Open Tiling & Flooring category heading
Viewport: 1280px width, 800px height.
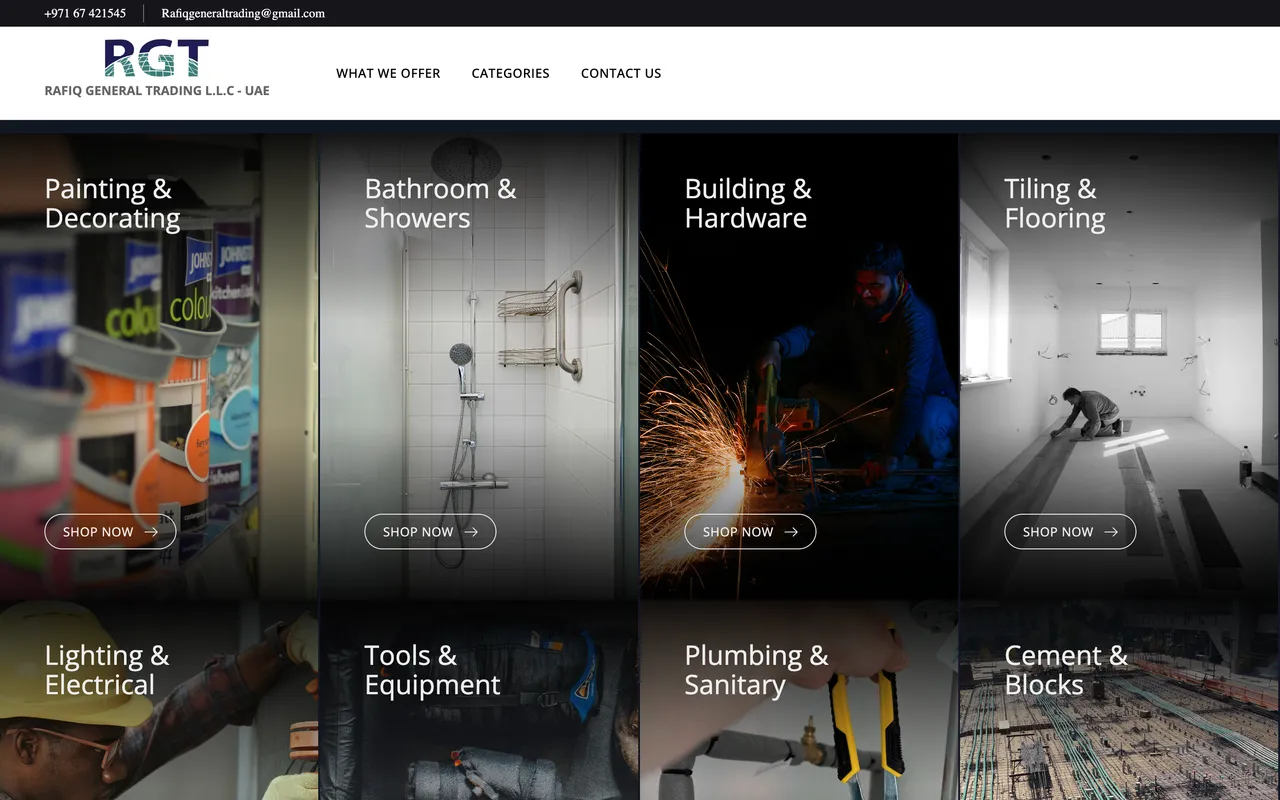pos(1055,203)
